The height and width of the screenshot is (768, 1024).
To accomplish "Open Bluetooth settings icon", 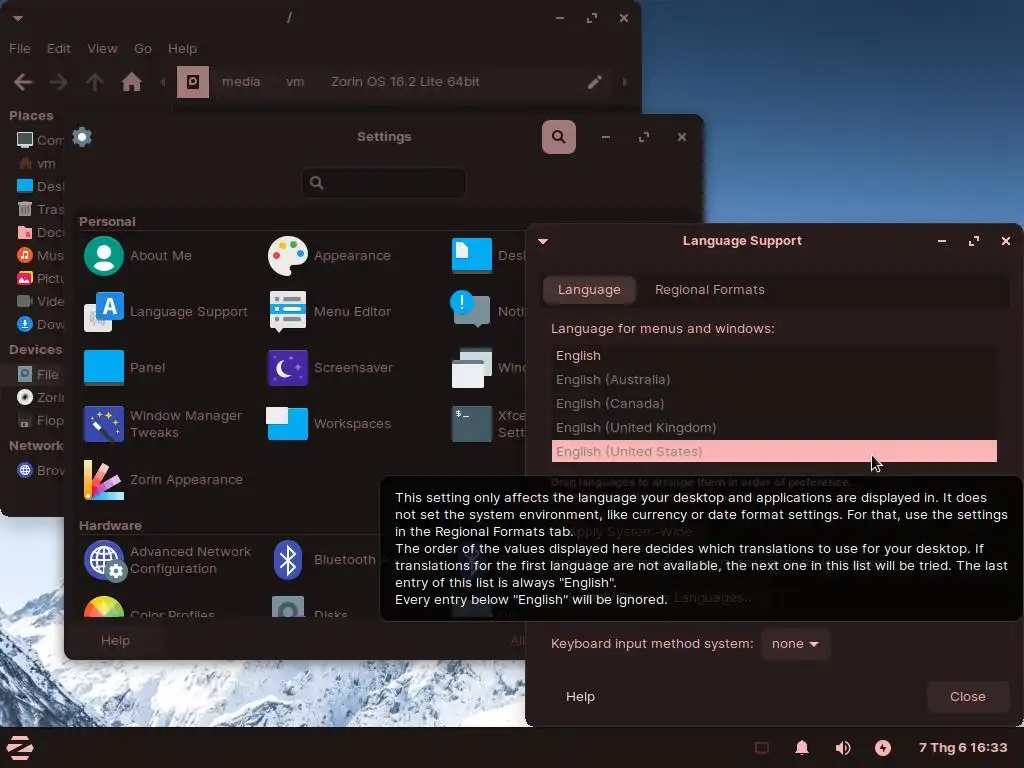I will point(287,560).
